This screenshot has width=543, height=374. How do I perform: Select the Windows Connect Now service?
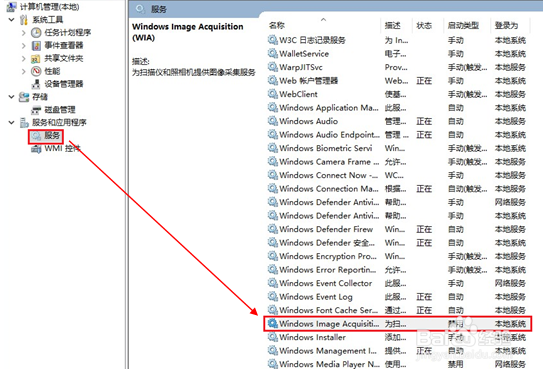(x=328, y=175)
